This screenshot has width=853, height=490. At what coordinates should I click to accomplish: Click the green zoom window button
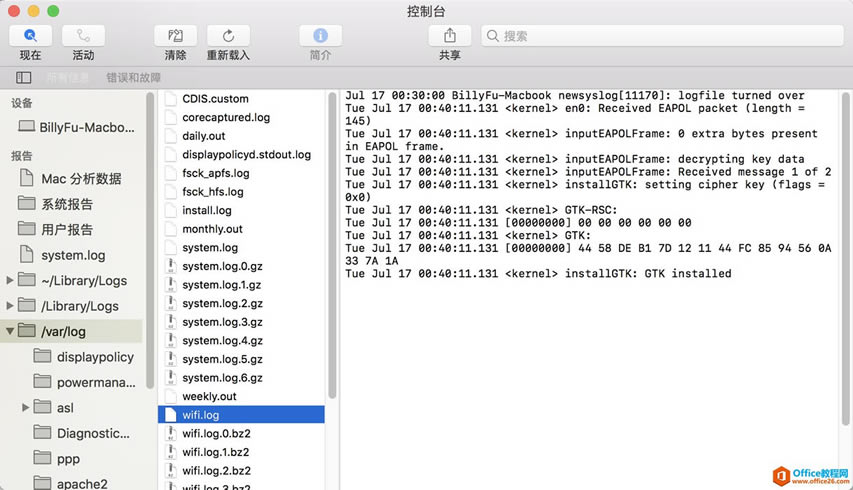pyautogui.click(x=53, y=11)
